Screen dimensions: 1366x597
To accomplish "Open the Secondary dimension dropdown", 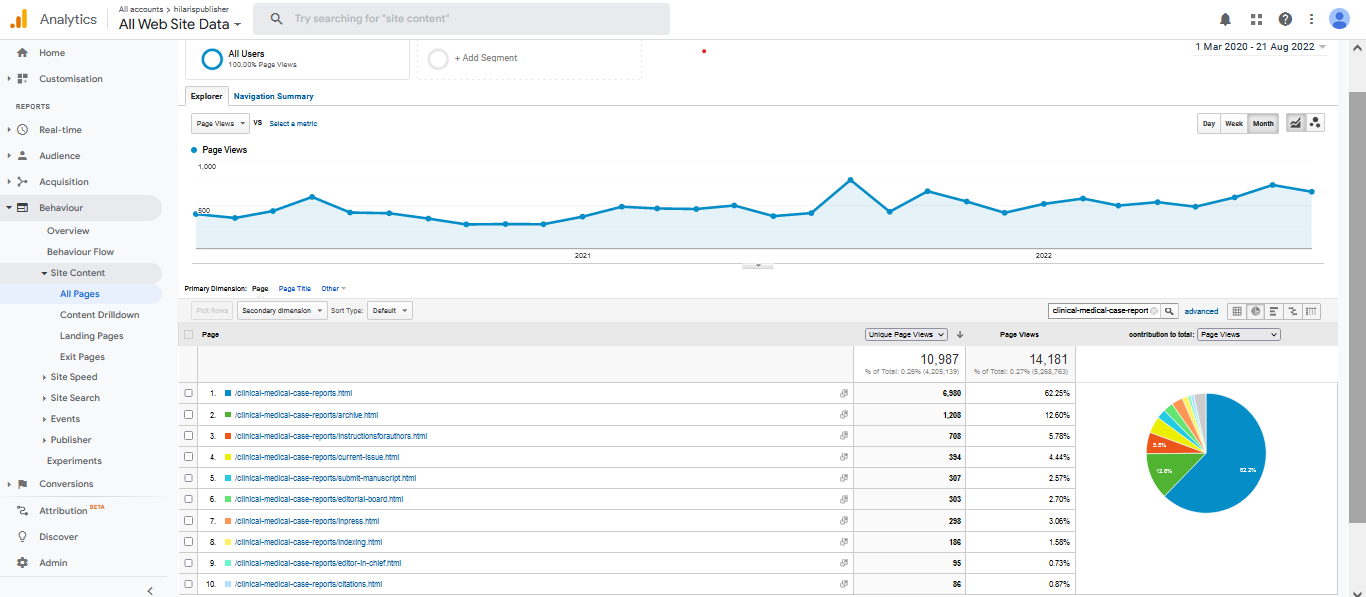I will (x=282, y=311).
